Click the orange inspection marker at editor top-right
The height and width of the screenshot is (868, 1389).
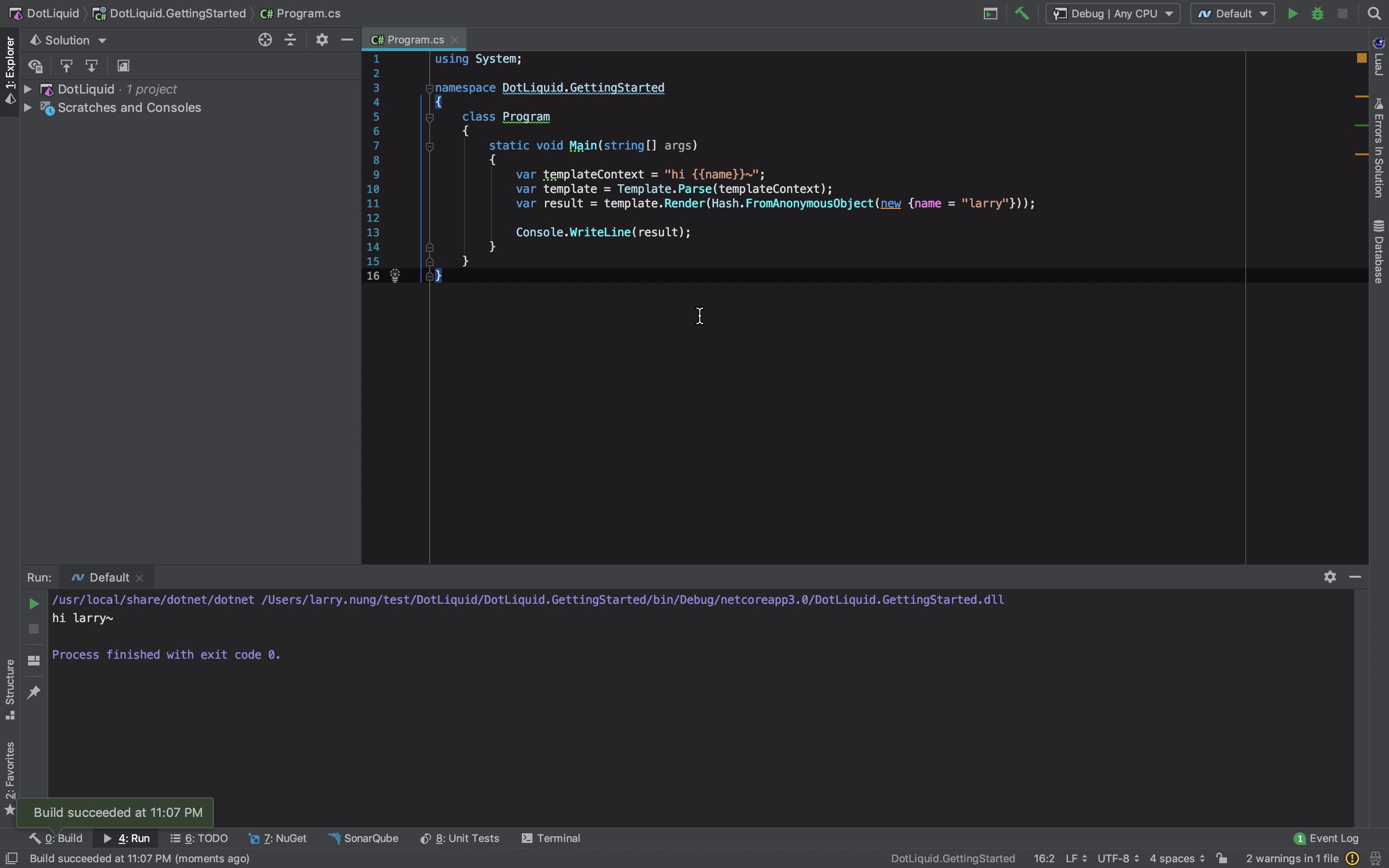(x=1362, y=58)
